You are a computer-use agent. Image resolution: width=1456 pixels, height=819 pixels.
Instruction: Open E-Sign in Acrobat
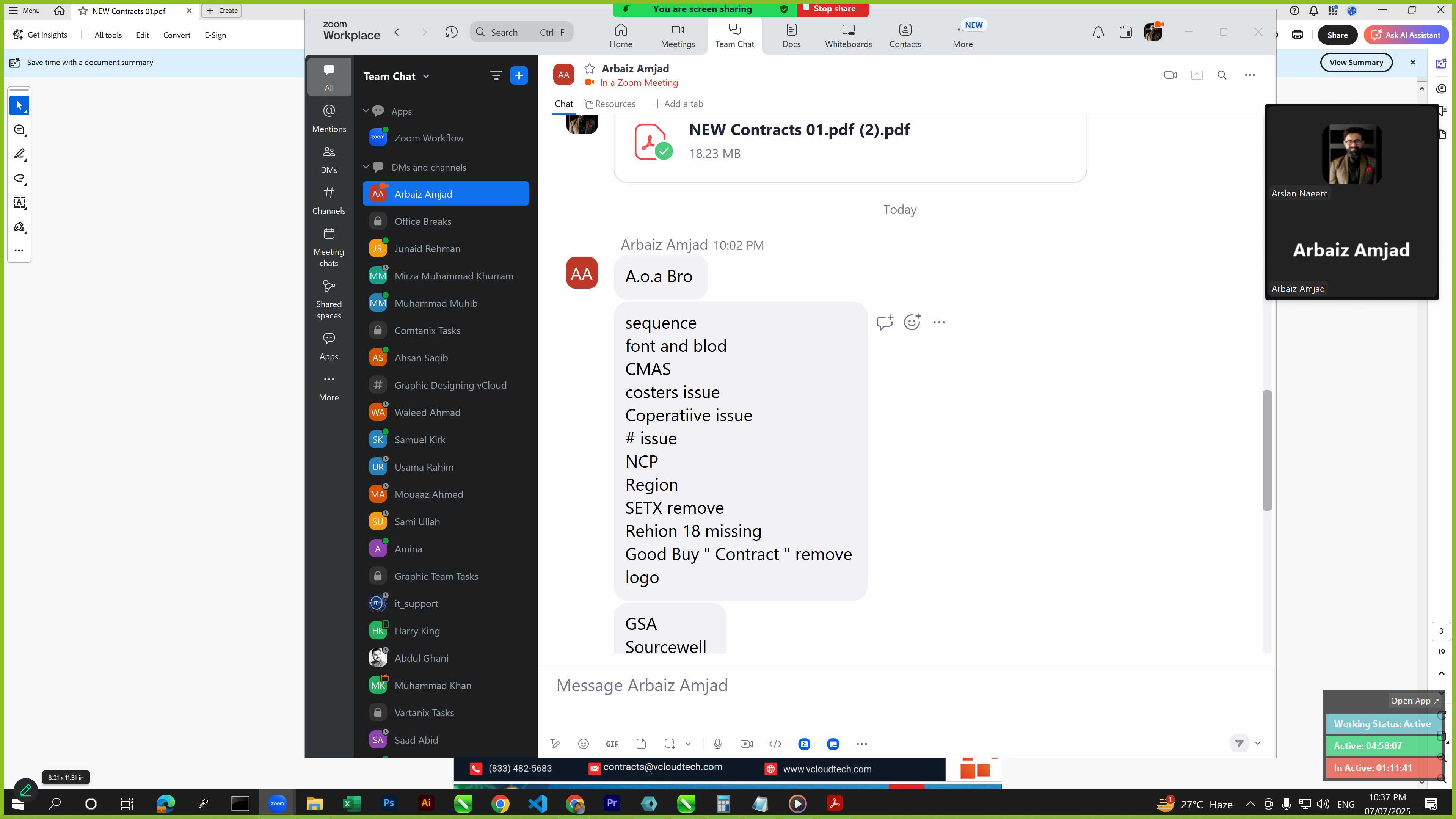215,35
